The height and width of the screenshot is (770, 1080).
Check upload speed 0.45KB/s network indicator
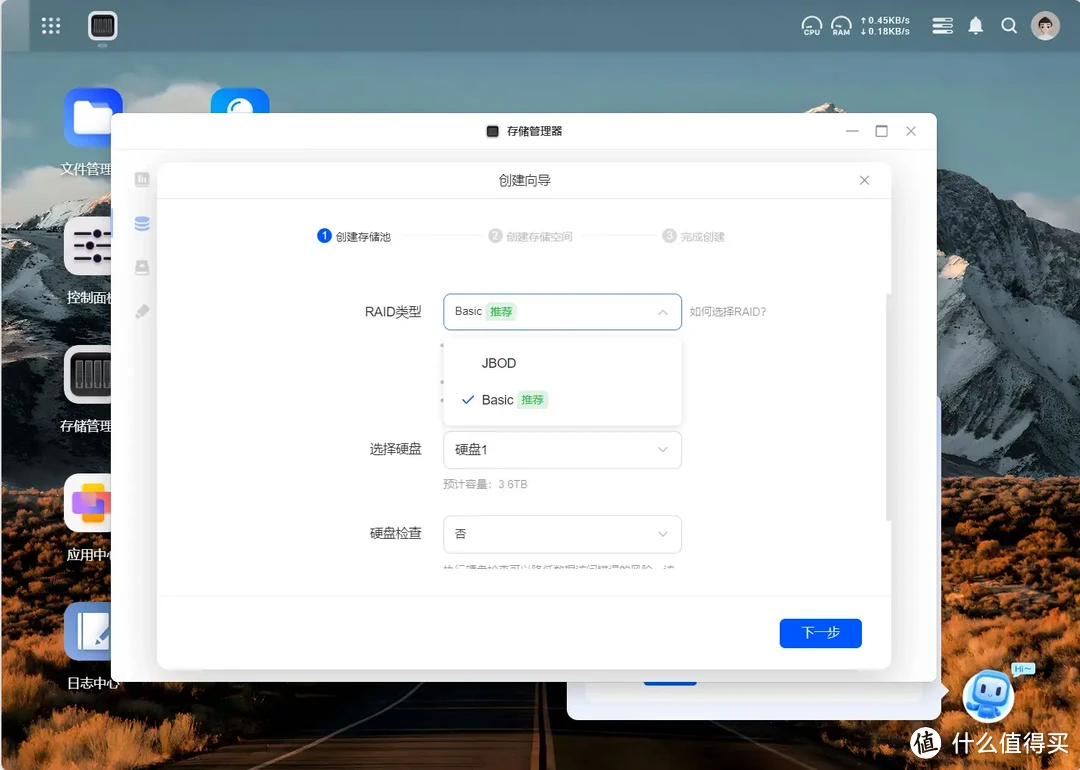884,20
